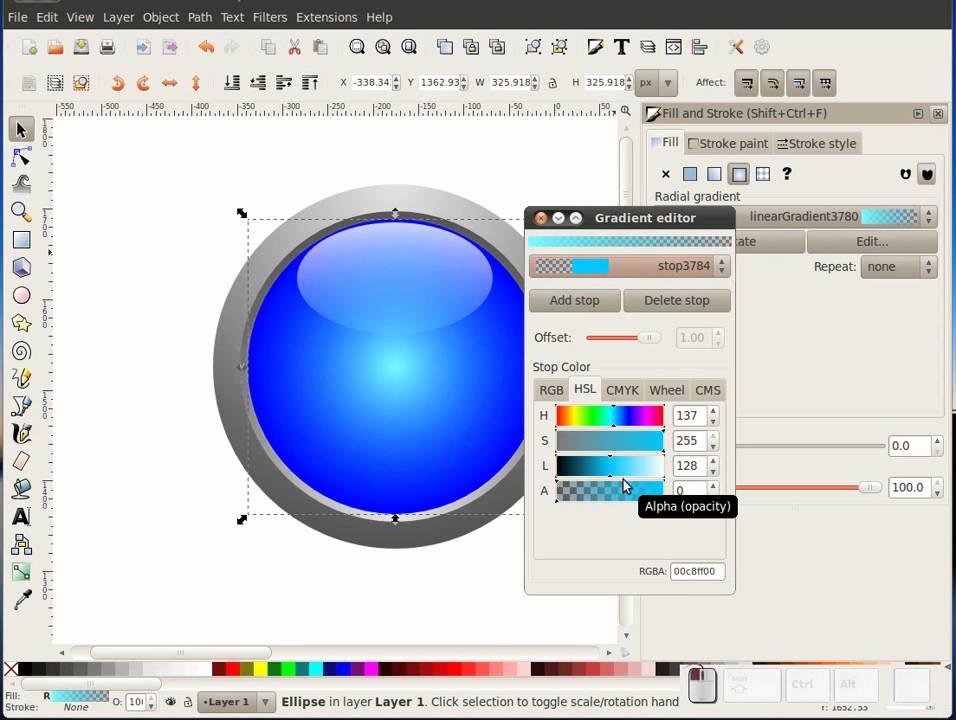Toggle width and height lock

click(x=552, y=83)
